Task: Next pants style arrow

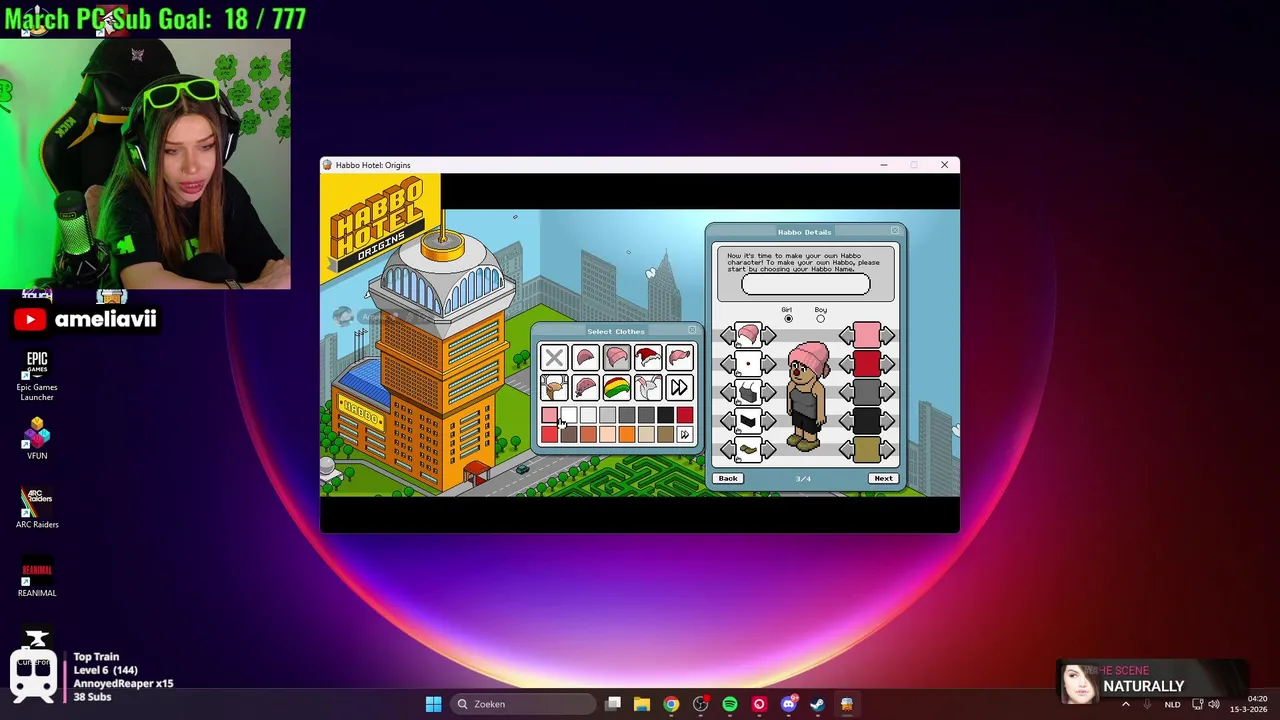Action: pos(769,421)
